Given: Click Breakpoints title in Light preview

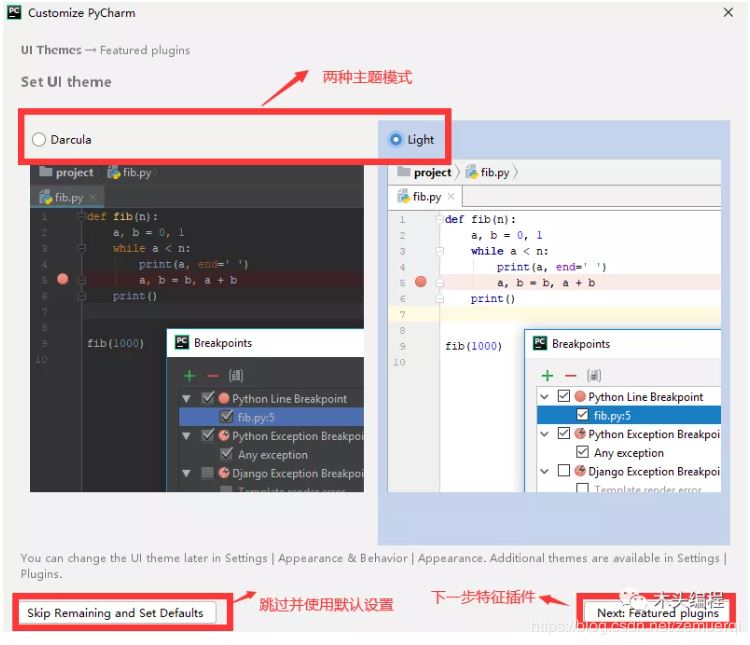Looking at the screenshot, I should coord(581,344).
